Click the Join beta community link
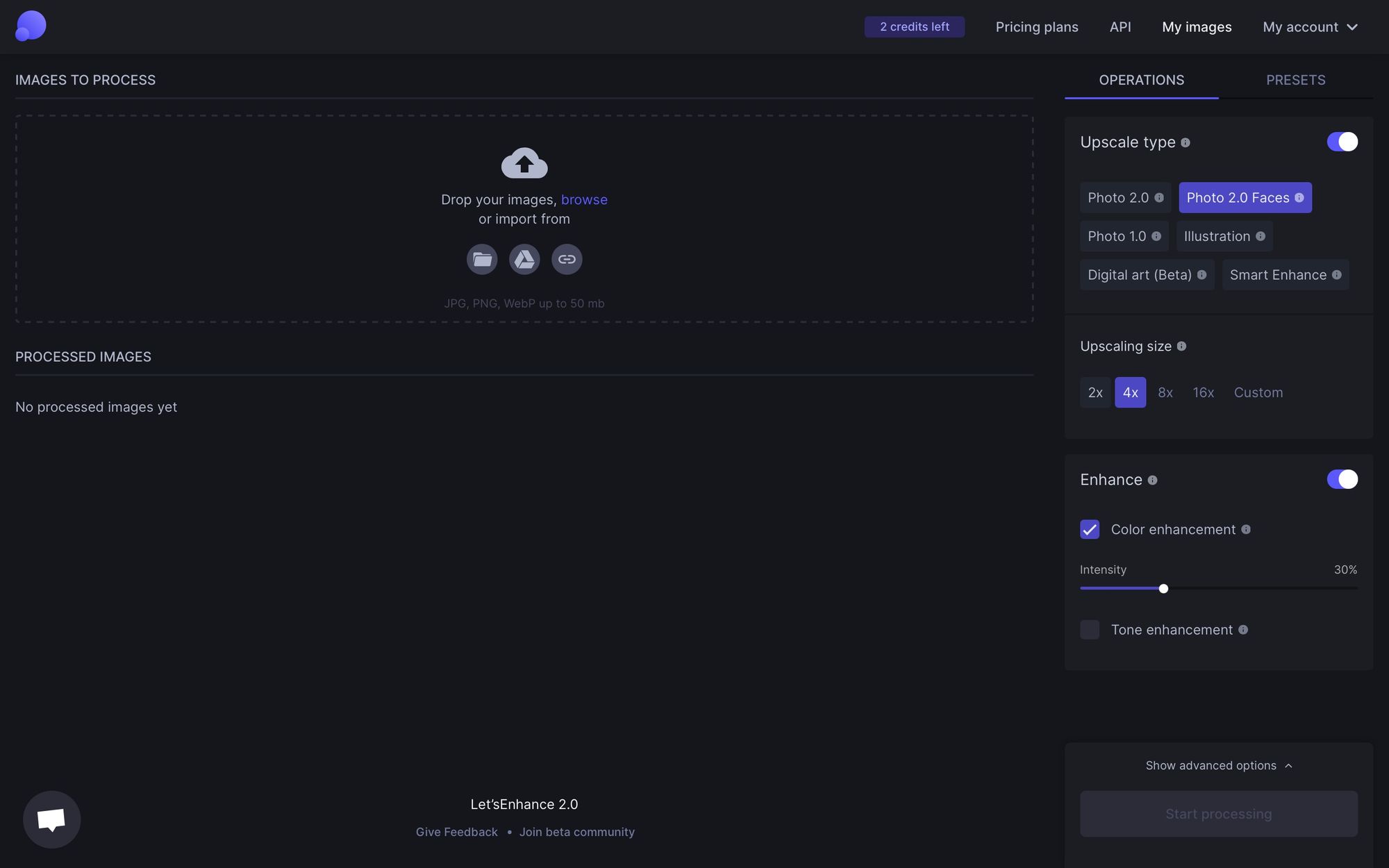1389x868 pixels. [x=577, y=831]
